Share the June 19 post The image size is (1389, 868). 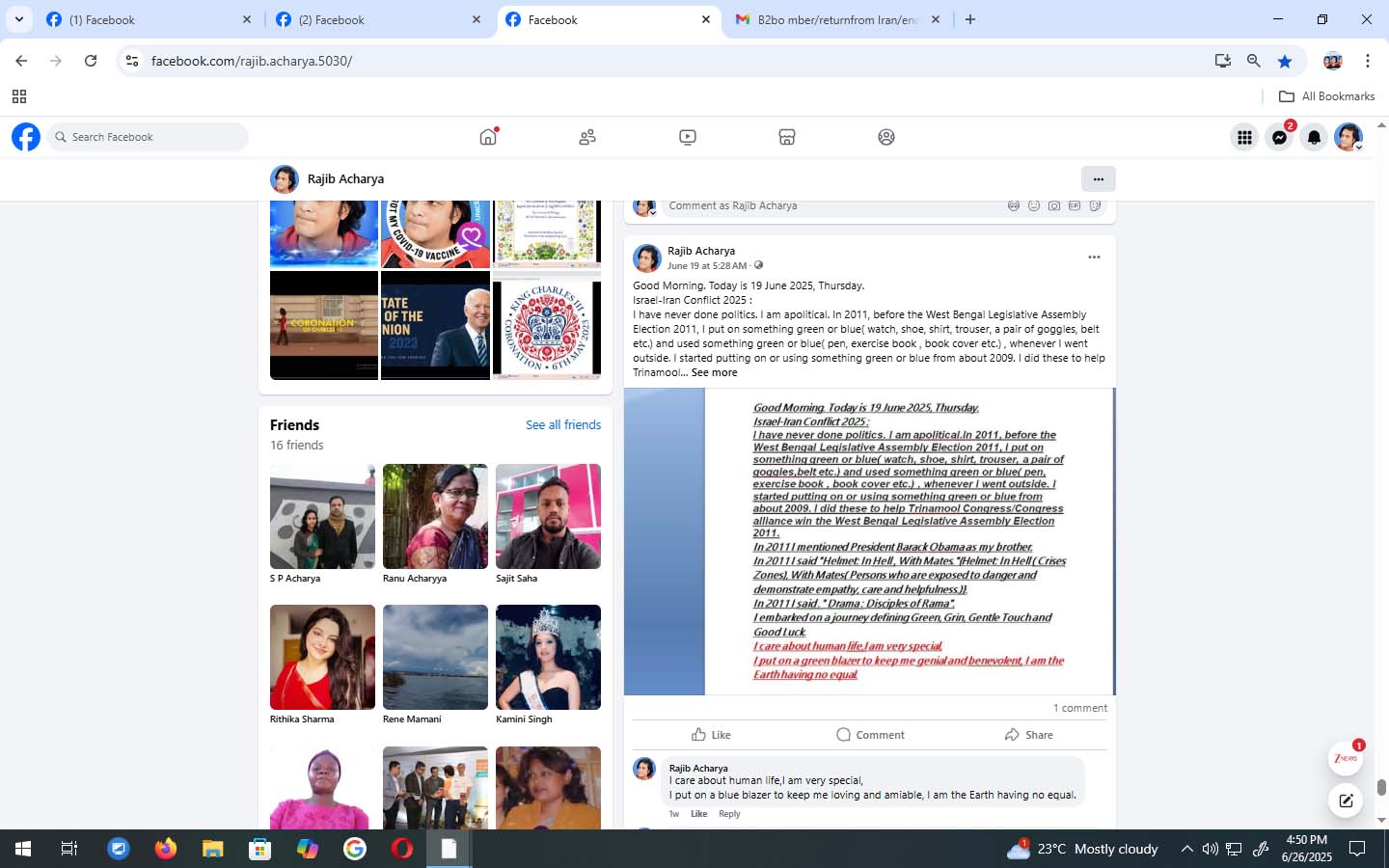click(1028, 735)
